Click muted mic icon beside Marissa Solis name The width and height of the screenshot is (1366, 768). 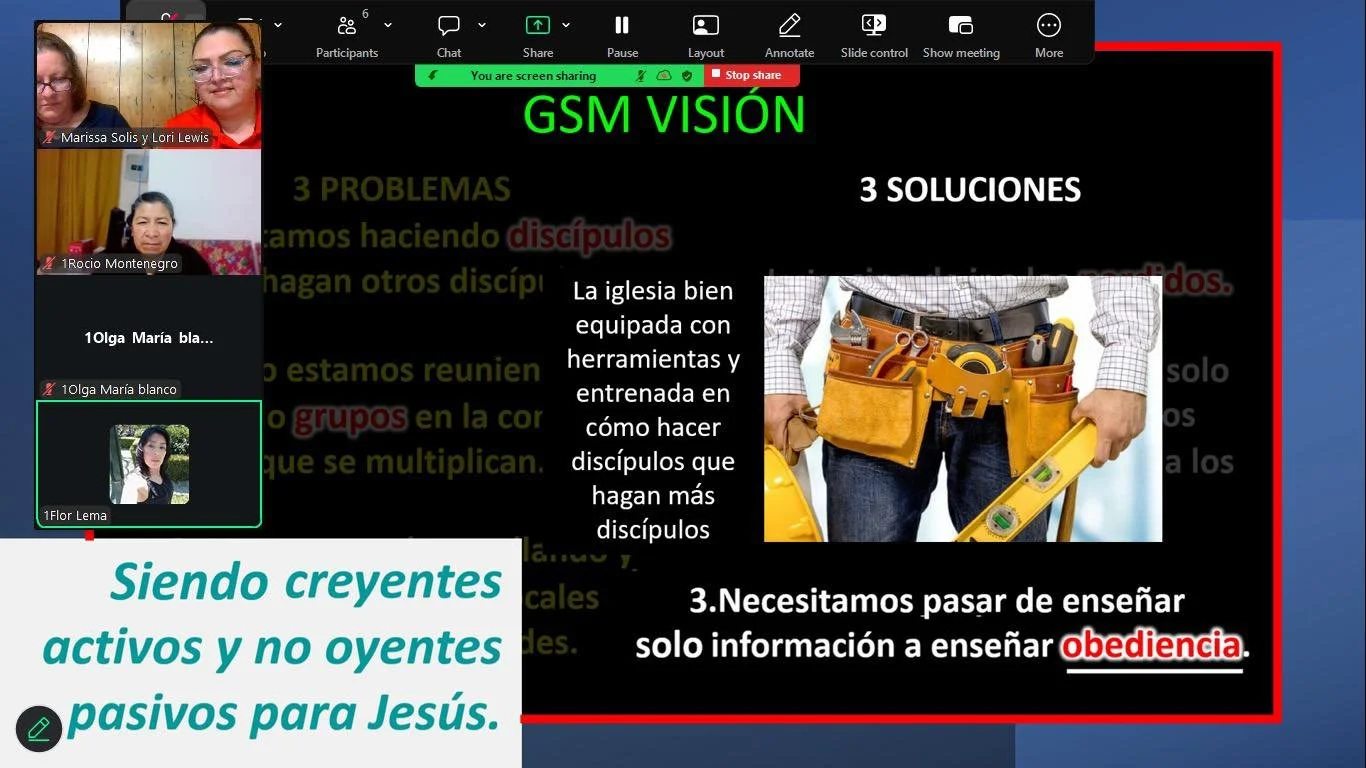tap(49, 137)
